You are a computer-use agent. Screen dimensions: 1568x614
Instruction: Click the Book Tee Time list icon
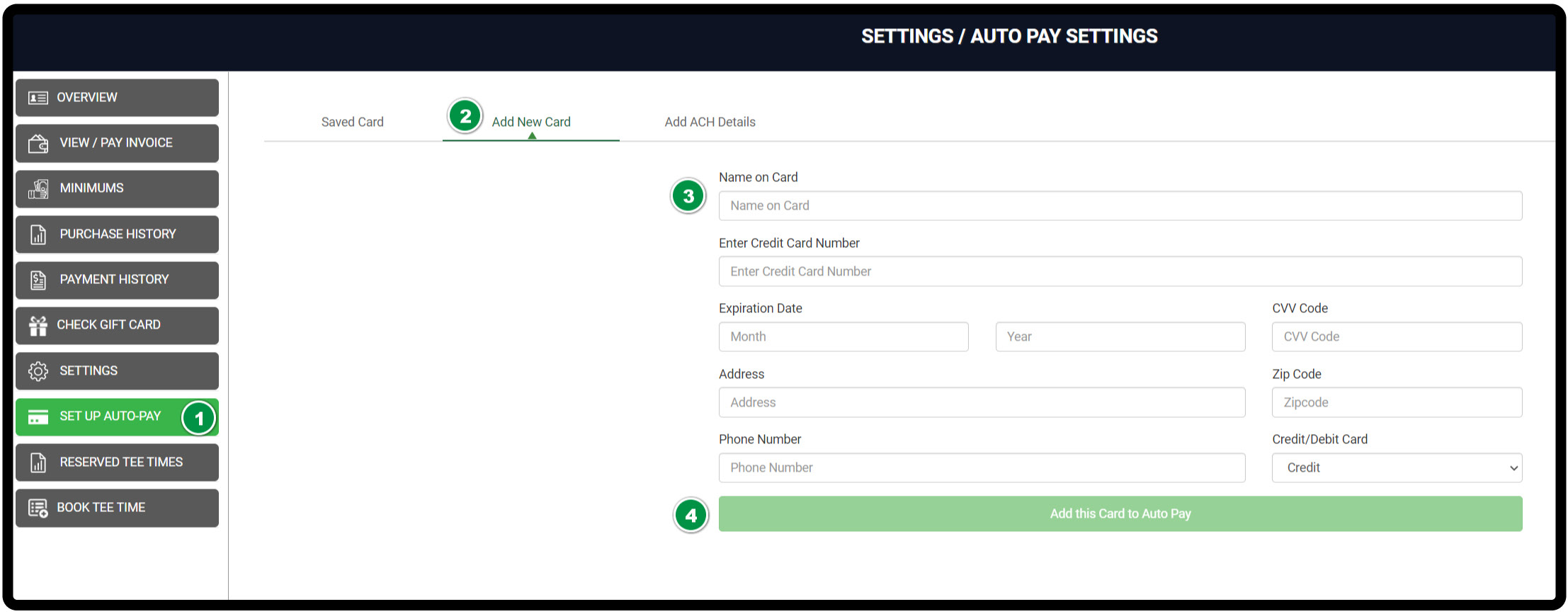point(38,508)
